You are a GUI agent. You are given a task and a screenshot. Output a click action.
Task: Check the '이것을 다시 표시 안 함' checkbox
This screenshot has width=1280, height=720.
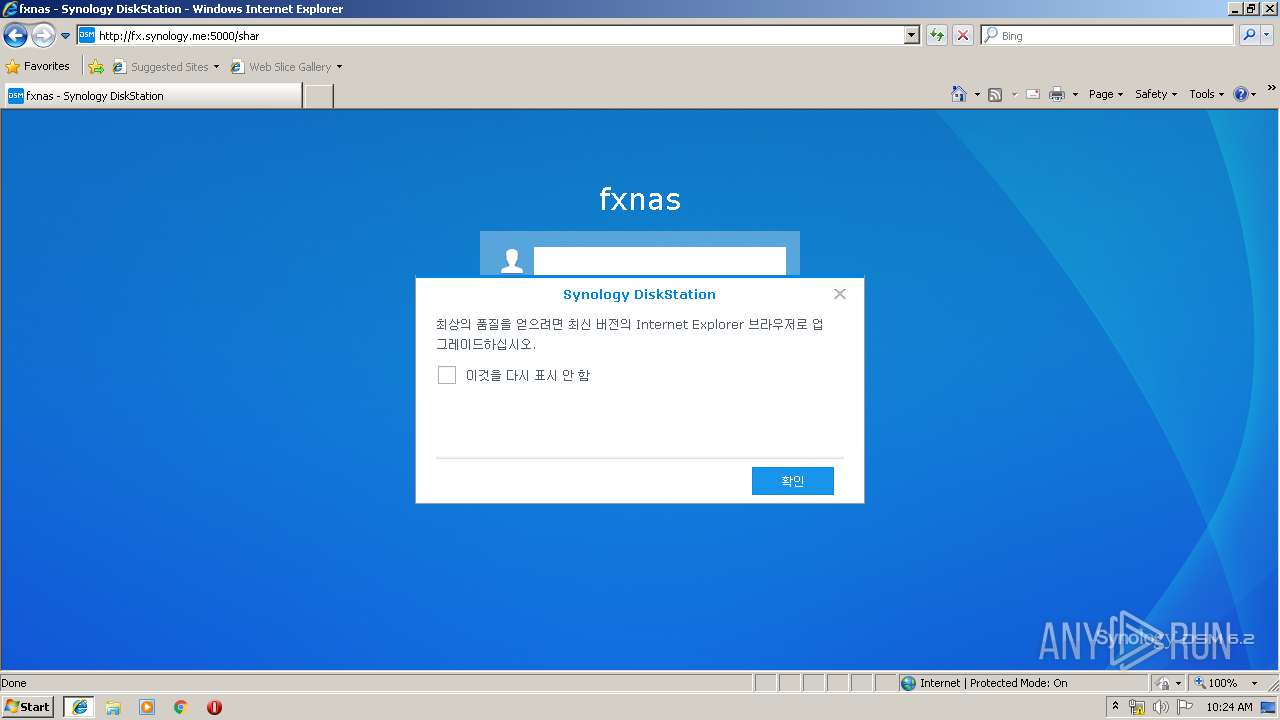pyautogui.click(x=447, y=375)
